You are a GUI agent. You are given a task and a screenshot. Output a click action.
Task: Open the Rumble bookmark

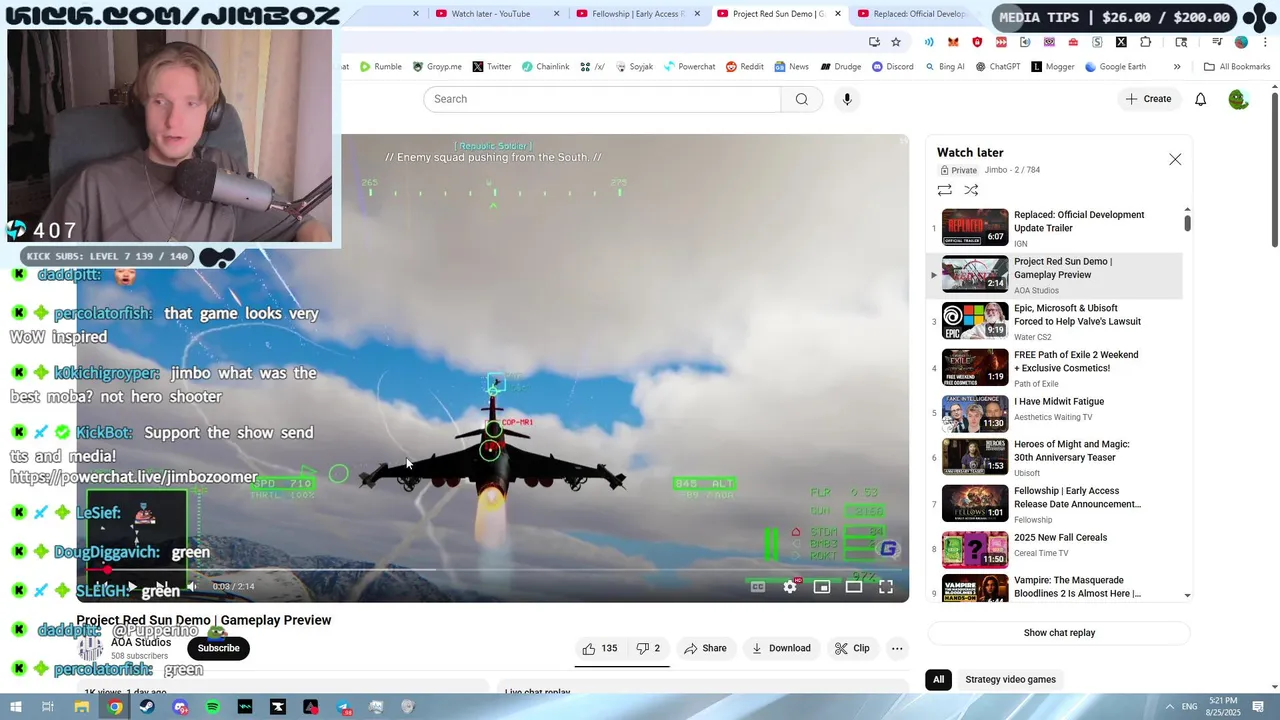click(x=380, y=67)
